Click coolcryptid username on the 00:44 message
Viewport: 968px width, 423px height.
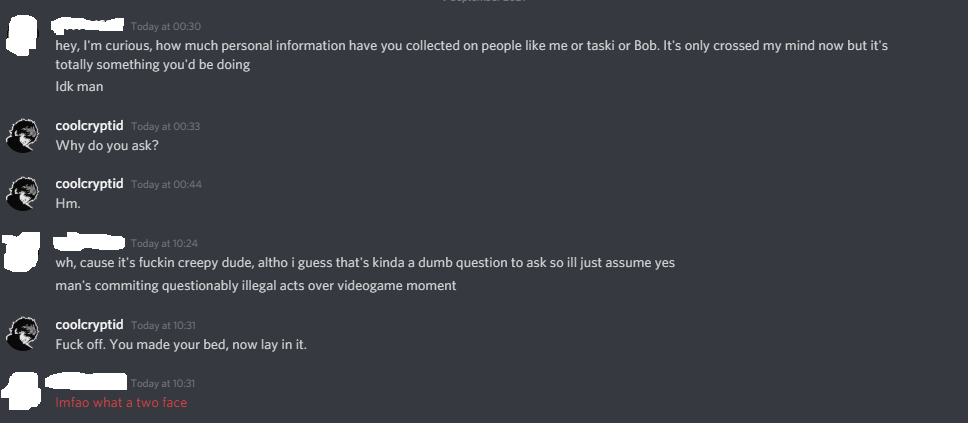(89, 184)
